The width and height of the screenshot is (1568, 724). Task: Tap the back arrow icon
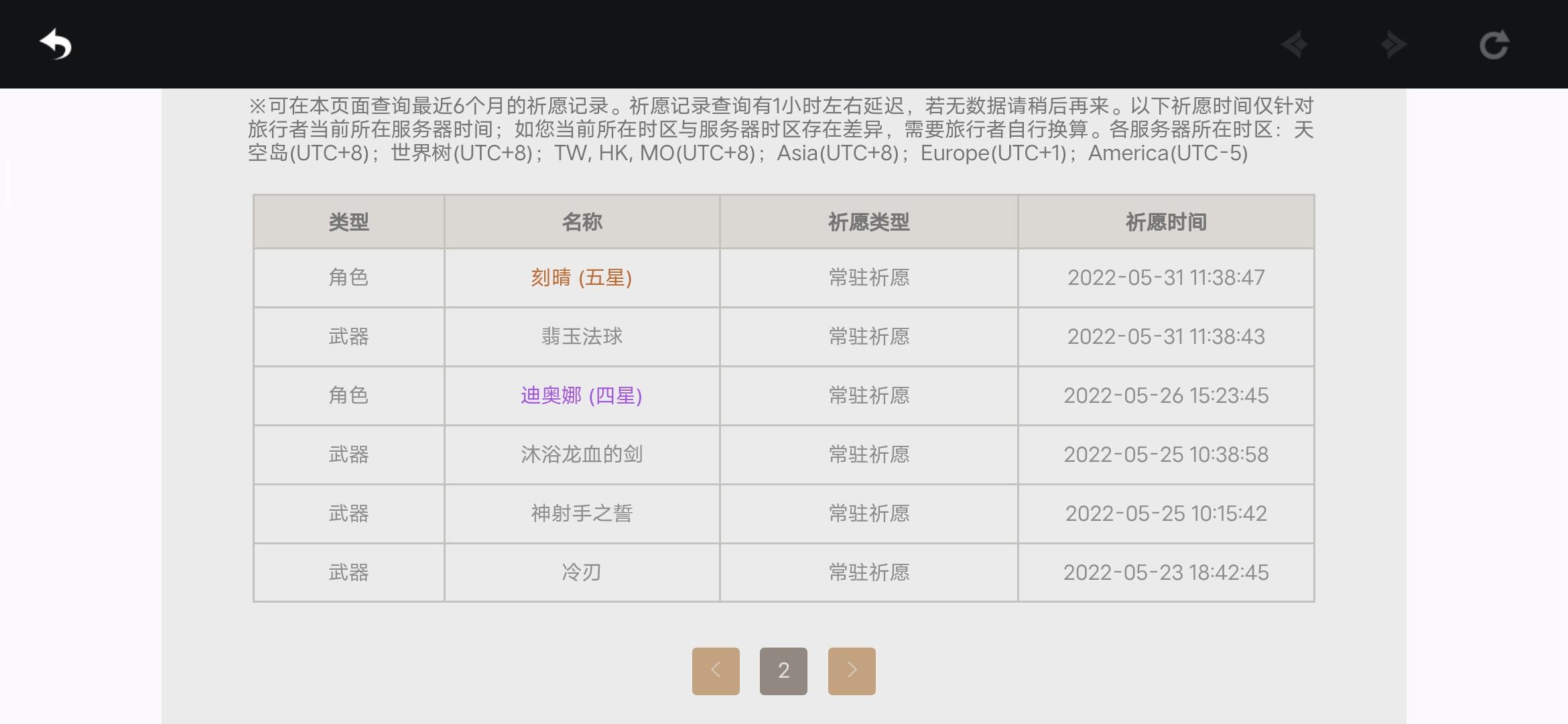click(56, 45)
